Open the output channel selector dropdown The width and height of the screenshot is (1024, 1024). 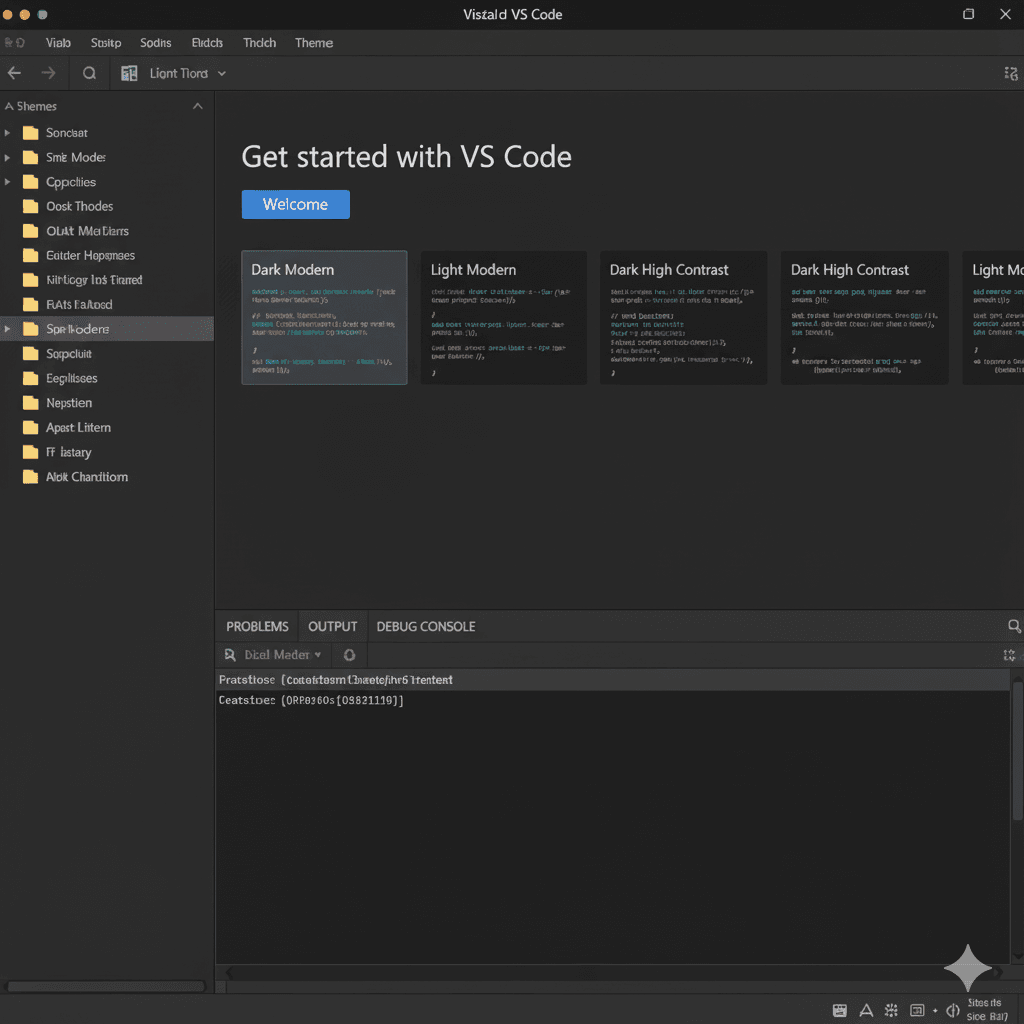272,655
